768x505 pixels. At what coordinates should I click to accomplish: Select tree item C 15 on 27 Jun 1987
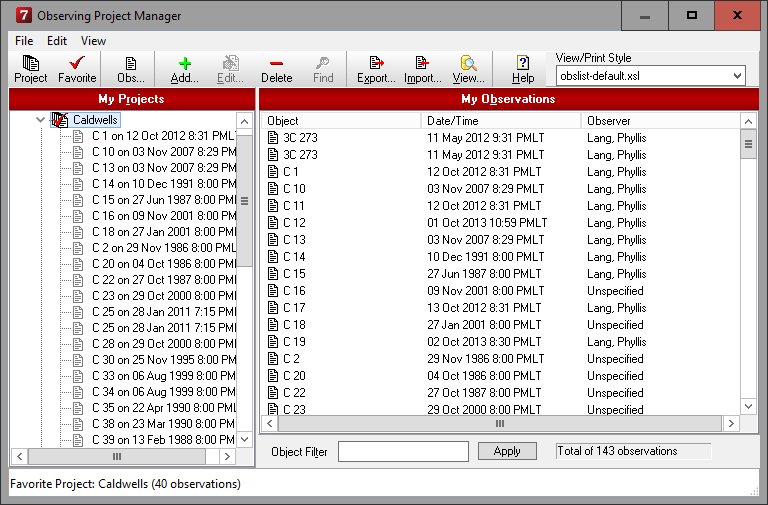[164, 200]
